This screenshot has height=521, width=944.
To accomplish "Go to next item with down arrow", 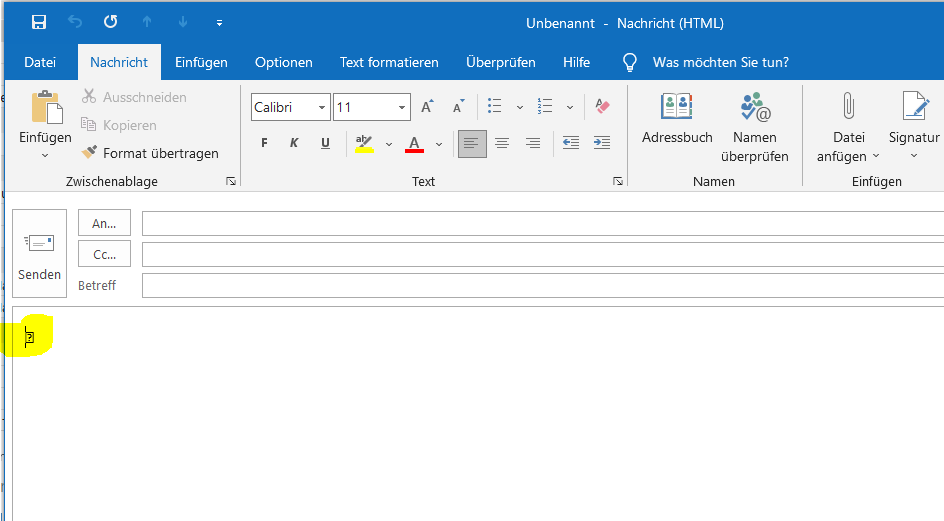I will click(x=183, y=22).
